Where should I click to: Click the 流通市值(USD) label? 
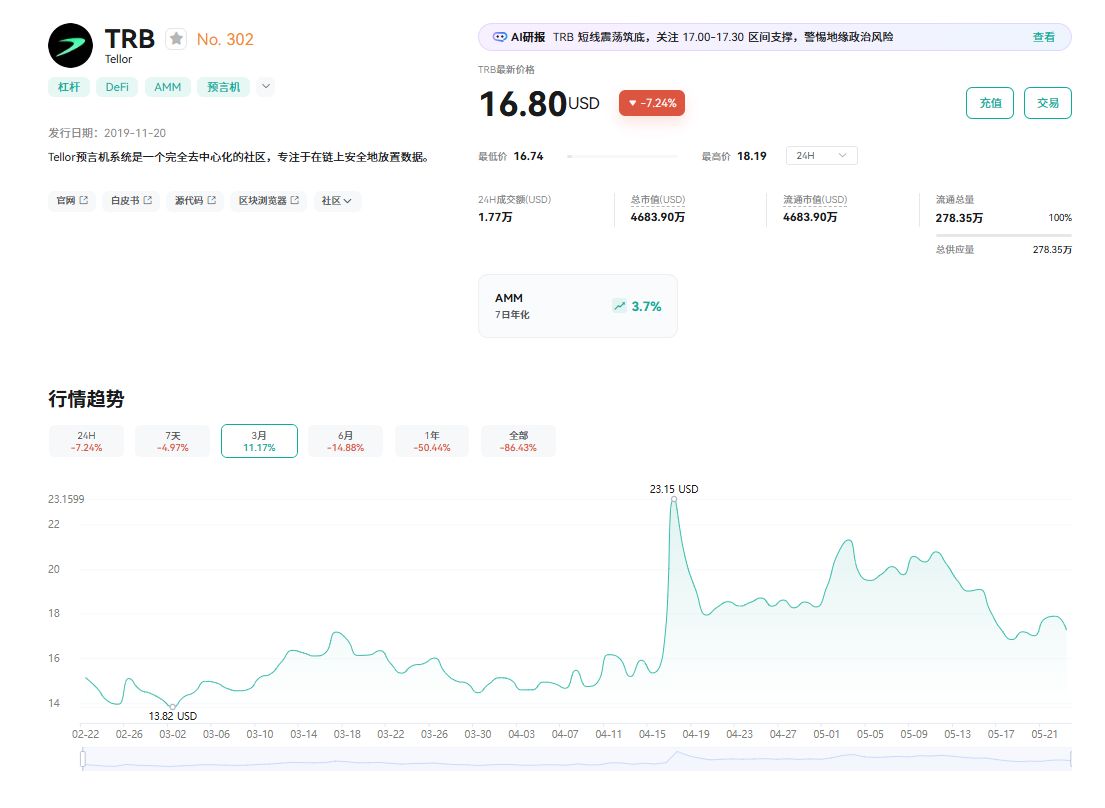(815, 199)
